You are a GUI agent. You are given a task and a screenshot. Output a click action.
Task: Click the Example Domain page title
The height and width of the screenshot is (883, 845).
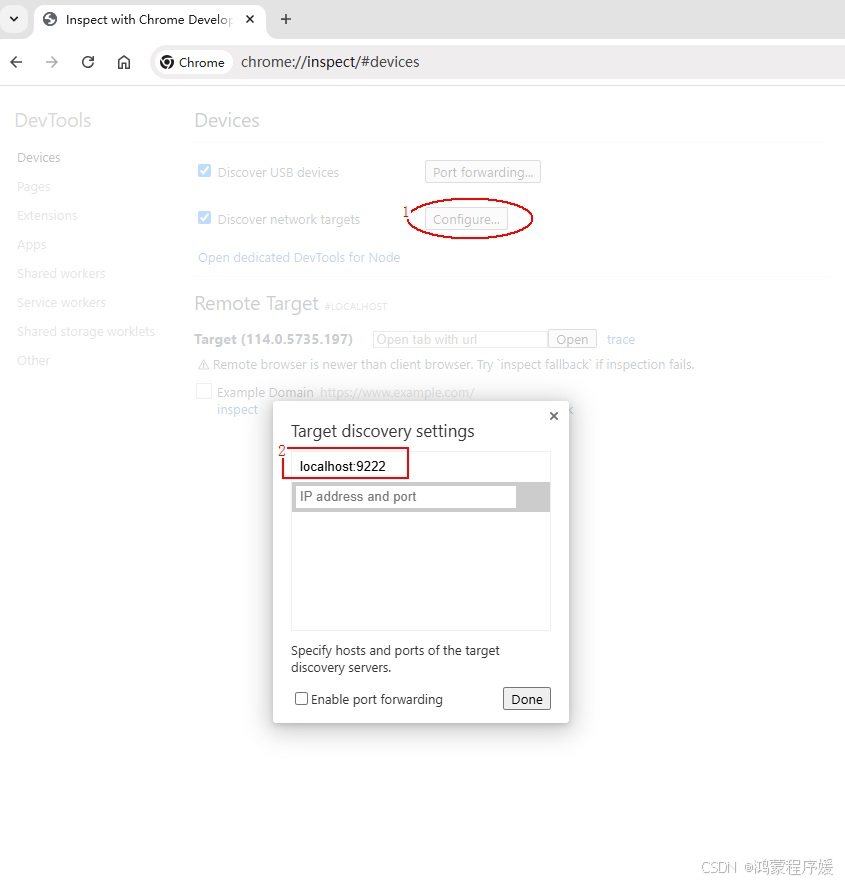pos(265,393)
